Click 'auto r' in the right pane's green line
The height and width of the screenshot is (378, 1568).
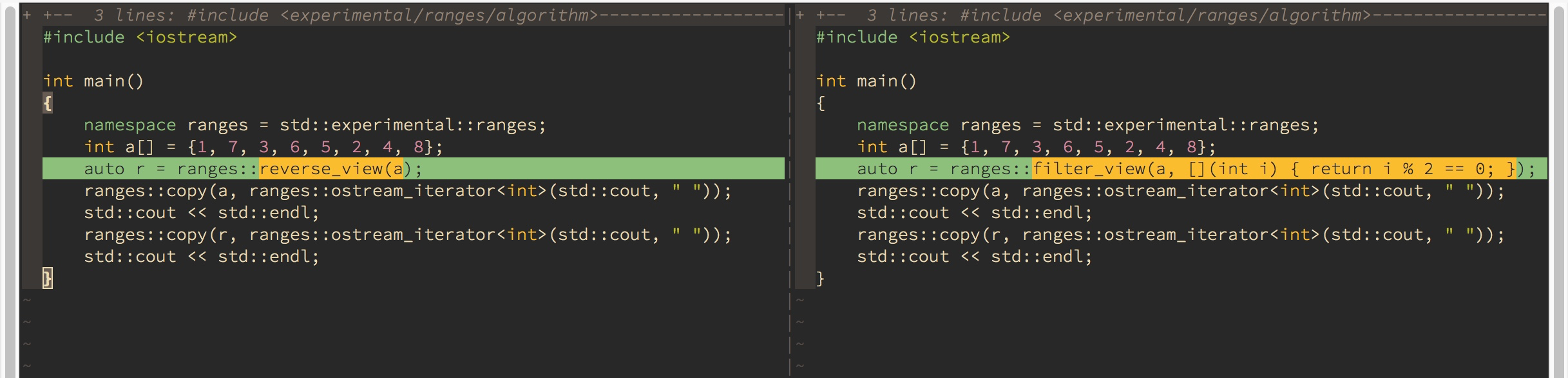[887, 169]
